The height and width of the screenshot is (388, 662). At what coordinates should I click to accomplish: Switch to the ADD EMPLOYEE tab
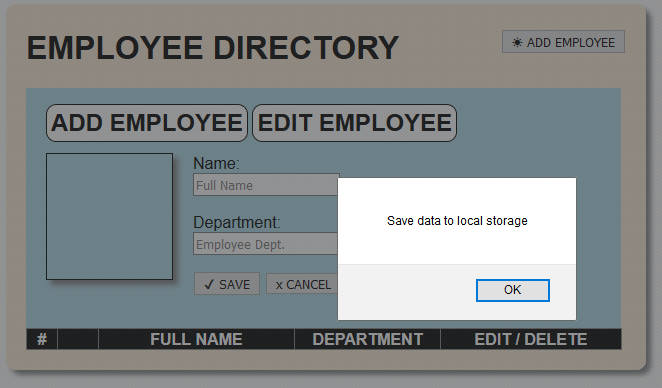pyautogui.click(x=147, y=123)
